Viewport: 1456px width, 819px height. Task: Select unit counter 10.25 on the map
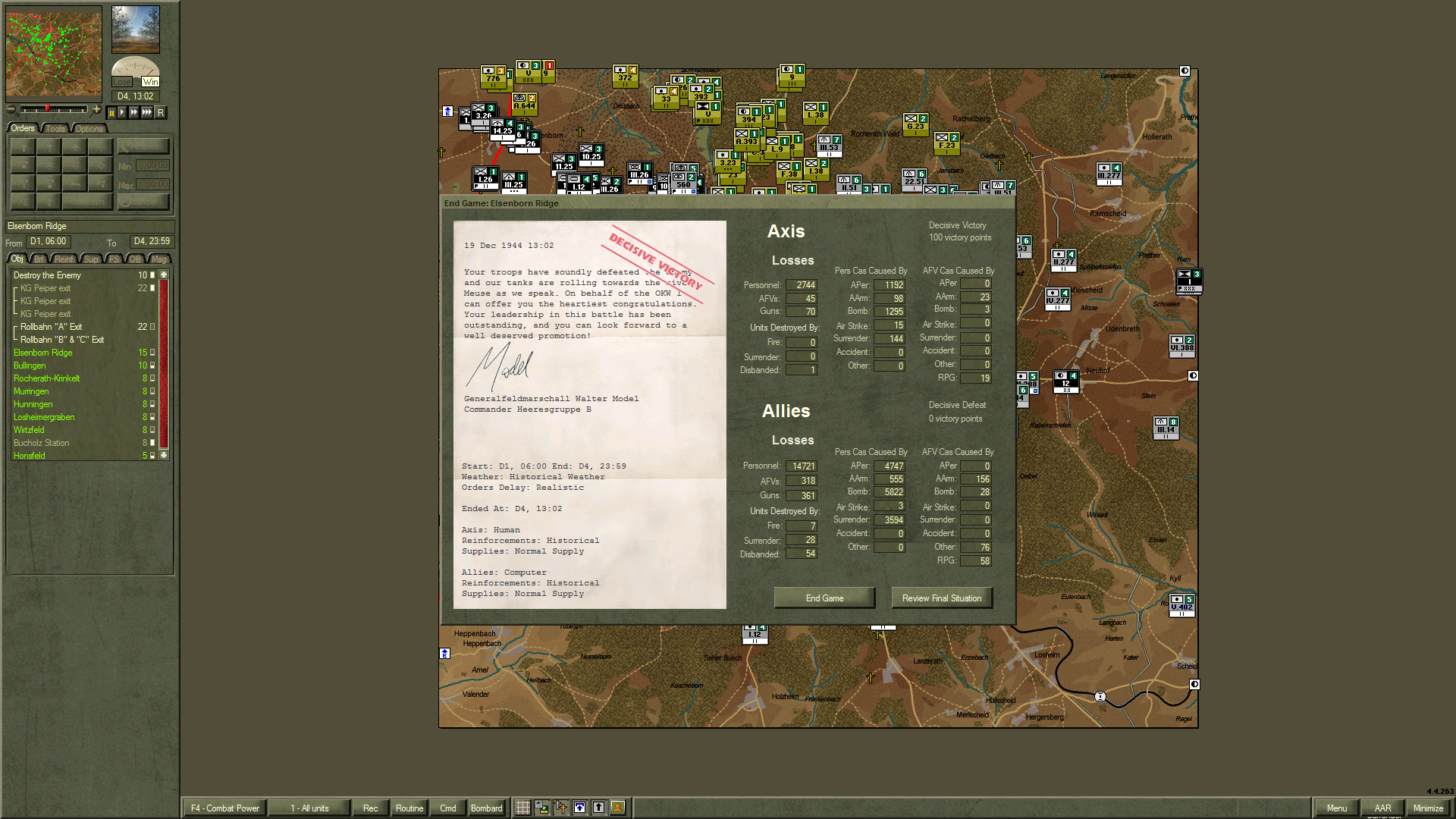[x=591, y=155]
